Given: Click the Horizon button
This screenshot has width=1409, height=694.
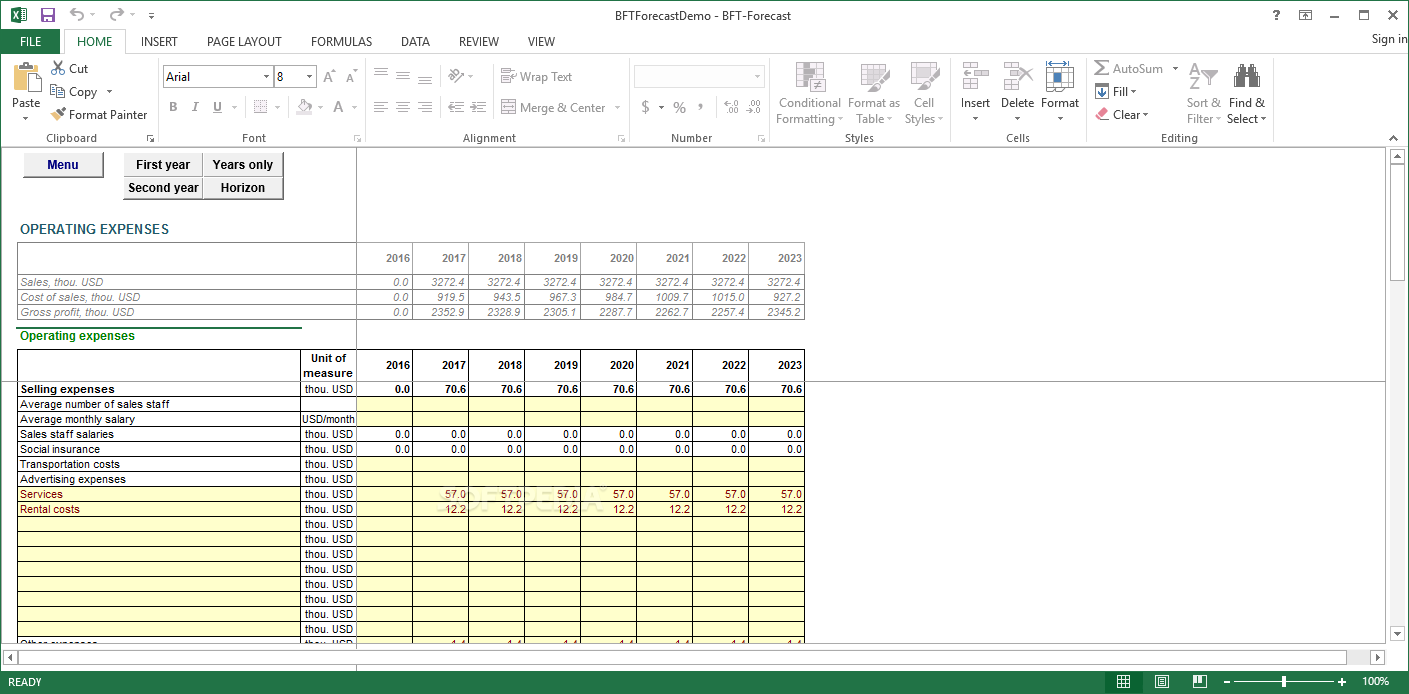Looking at the screenshot, I should click(x=243, y=188).
